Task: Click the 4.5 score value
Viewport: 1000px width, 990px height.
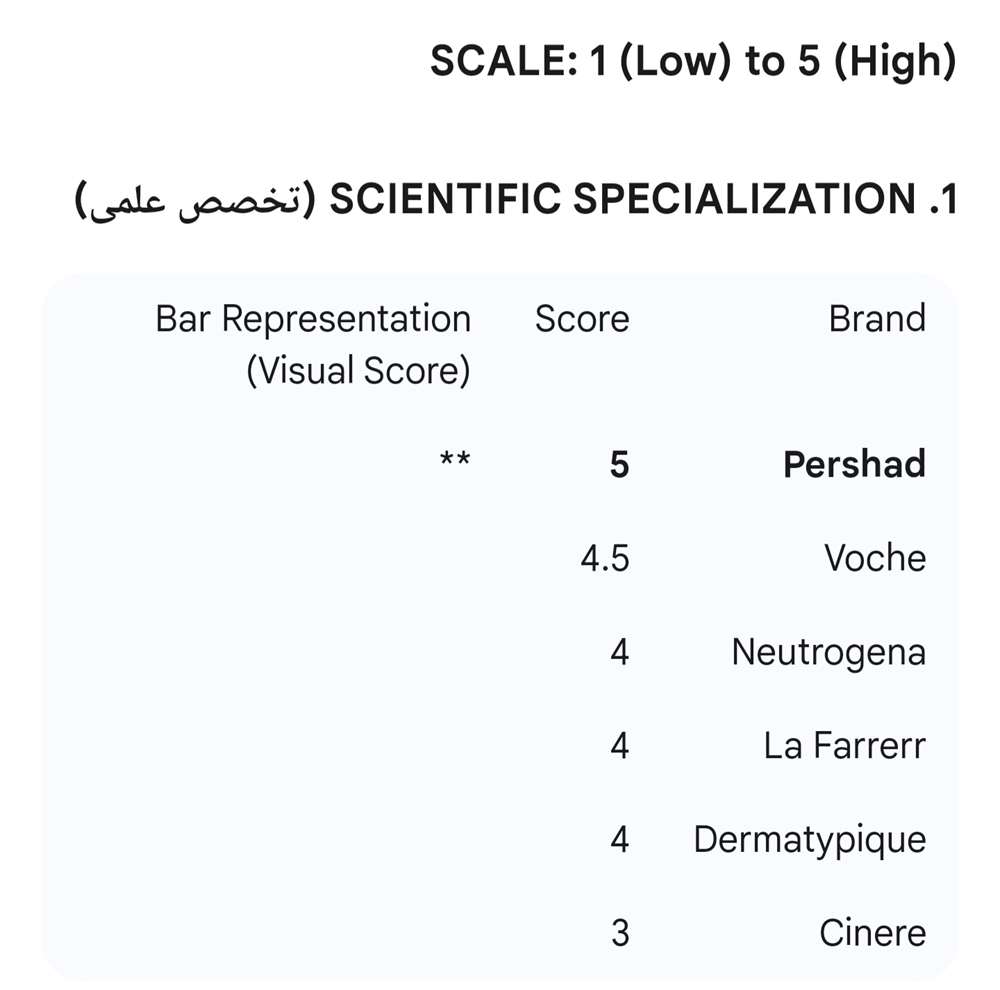Action: click(604, 558)
